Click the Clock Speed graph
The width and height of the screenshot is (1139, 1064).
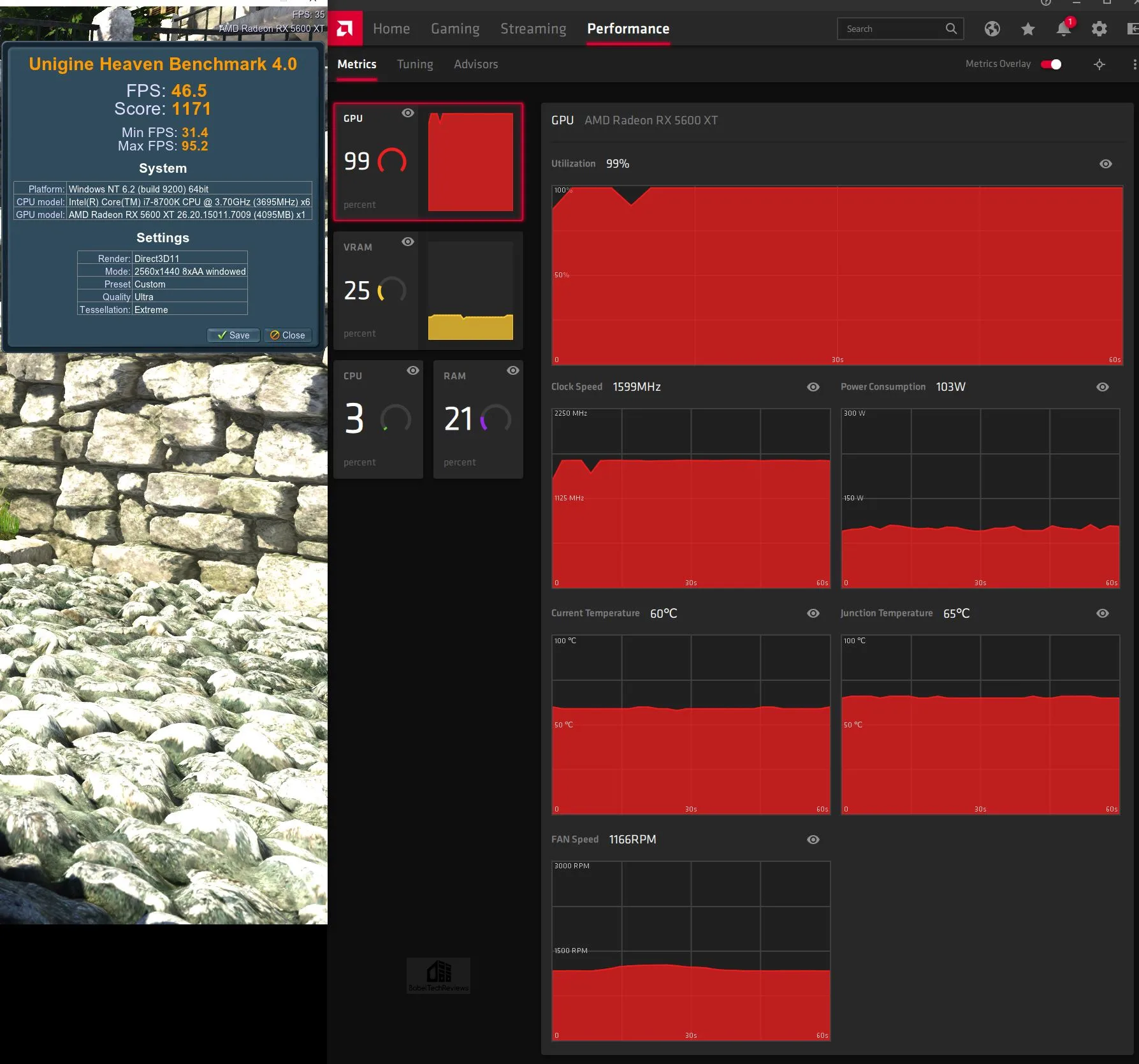click(691, 499)
